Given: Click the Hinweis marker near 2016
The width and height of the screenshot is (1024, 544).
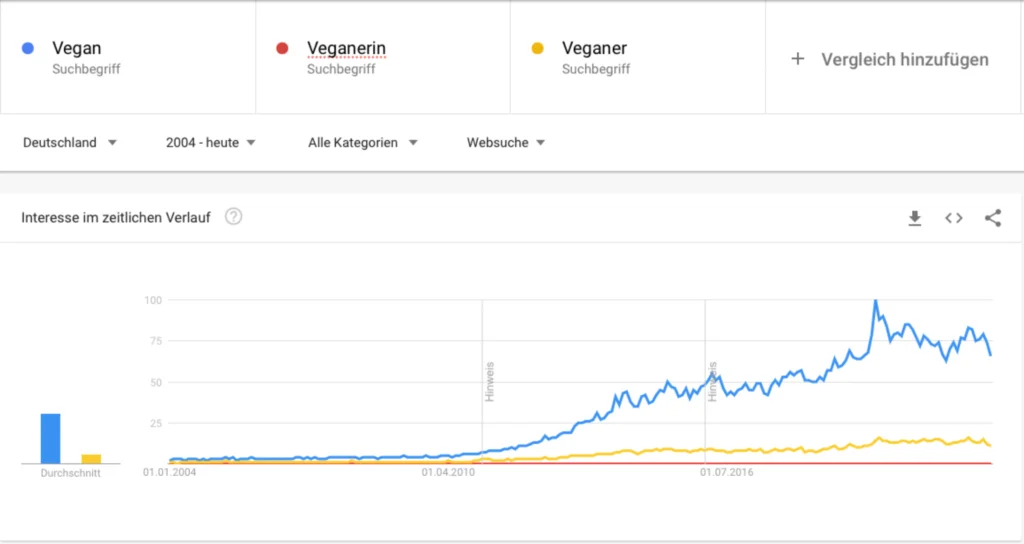Looking at the screenshot, I should [712, 381].
